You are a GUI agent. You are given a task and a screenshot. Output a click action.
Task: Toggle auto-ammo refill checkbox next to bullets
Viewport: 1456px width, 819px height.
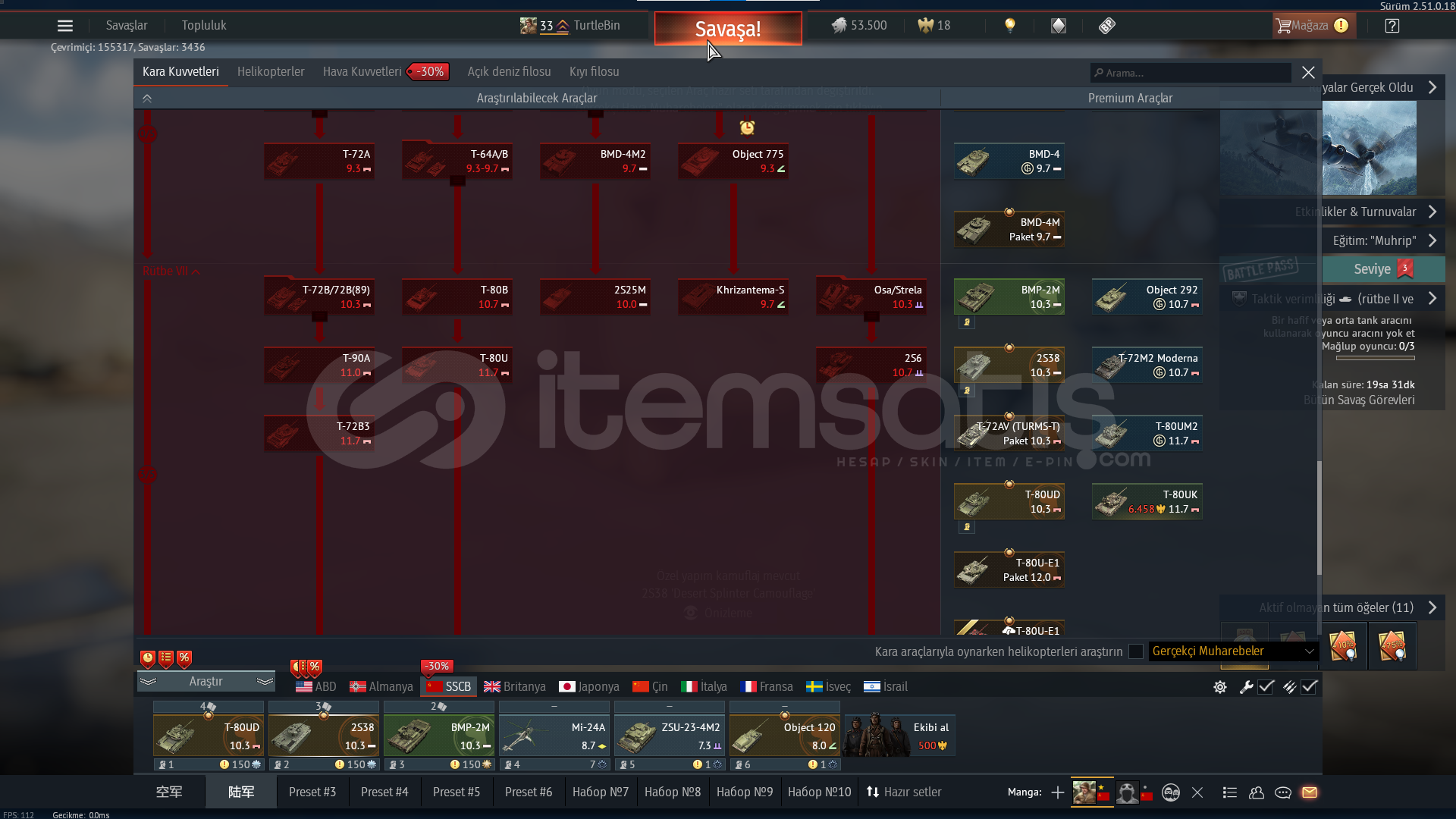pyautogui.click(x=1310, y=687)
